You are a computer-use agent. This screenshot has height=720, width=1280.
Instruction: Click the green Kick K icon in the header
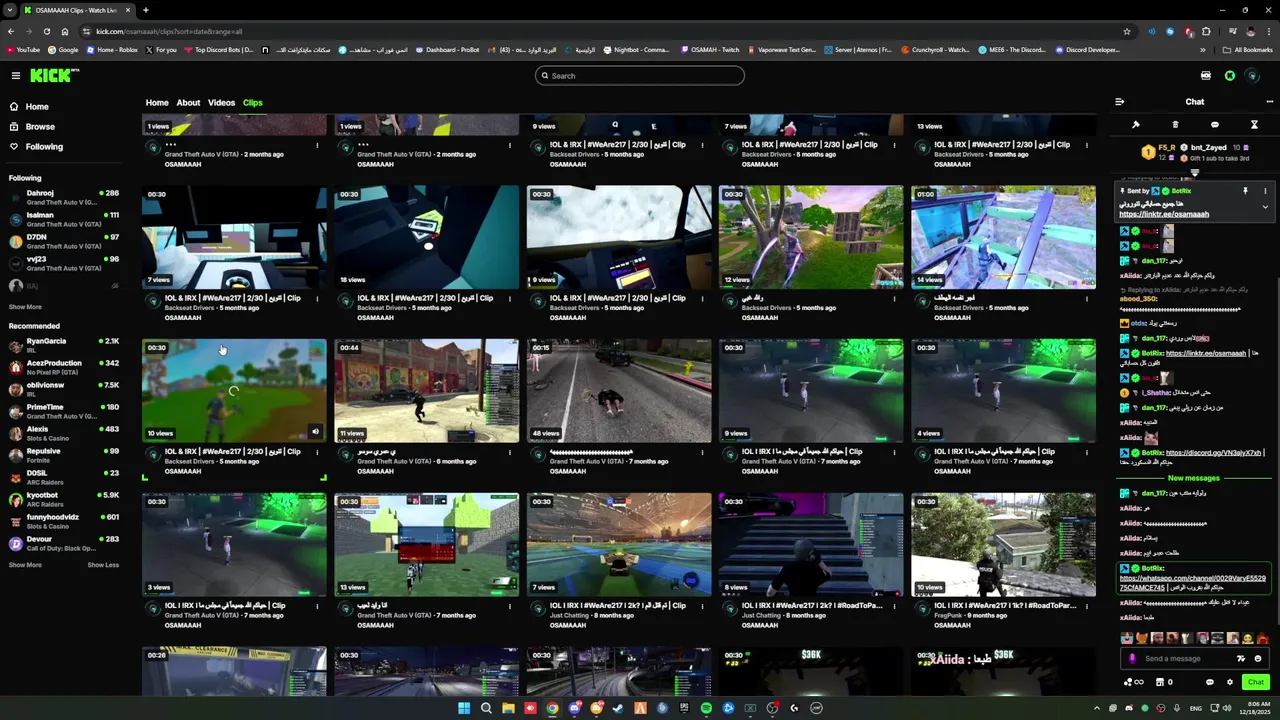[x=1230, y=76]
